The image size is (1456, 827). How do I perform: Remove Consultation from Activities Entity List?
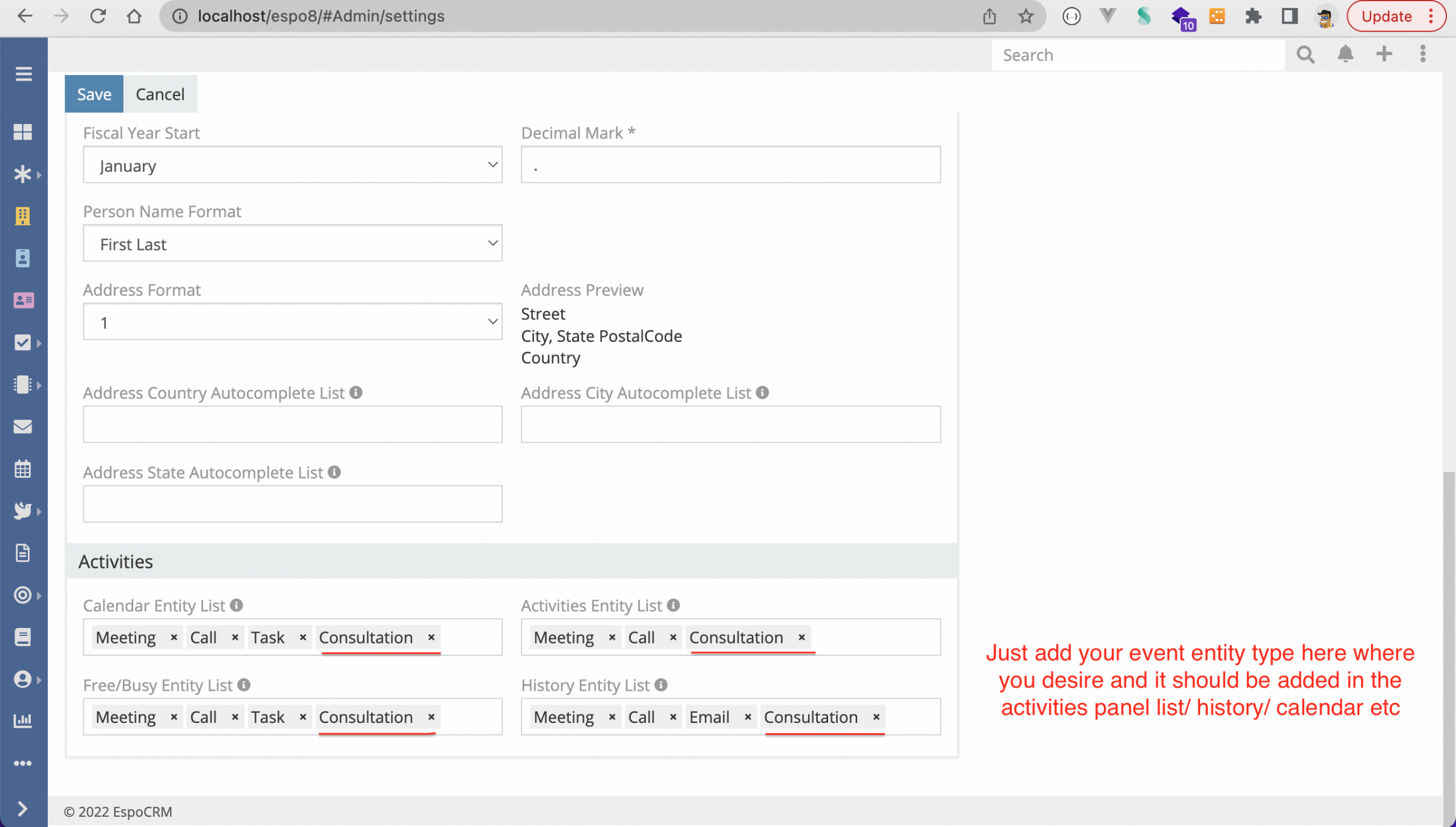[801, 637]
